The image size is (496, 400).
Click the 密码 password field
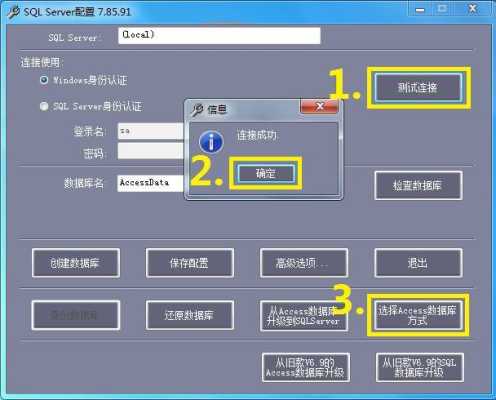151,151
